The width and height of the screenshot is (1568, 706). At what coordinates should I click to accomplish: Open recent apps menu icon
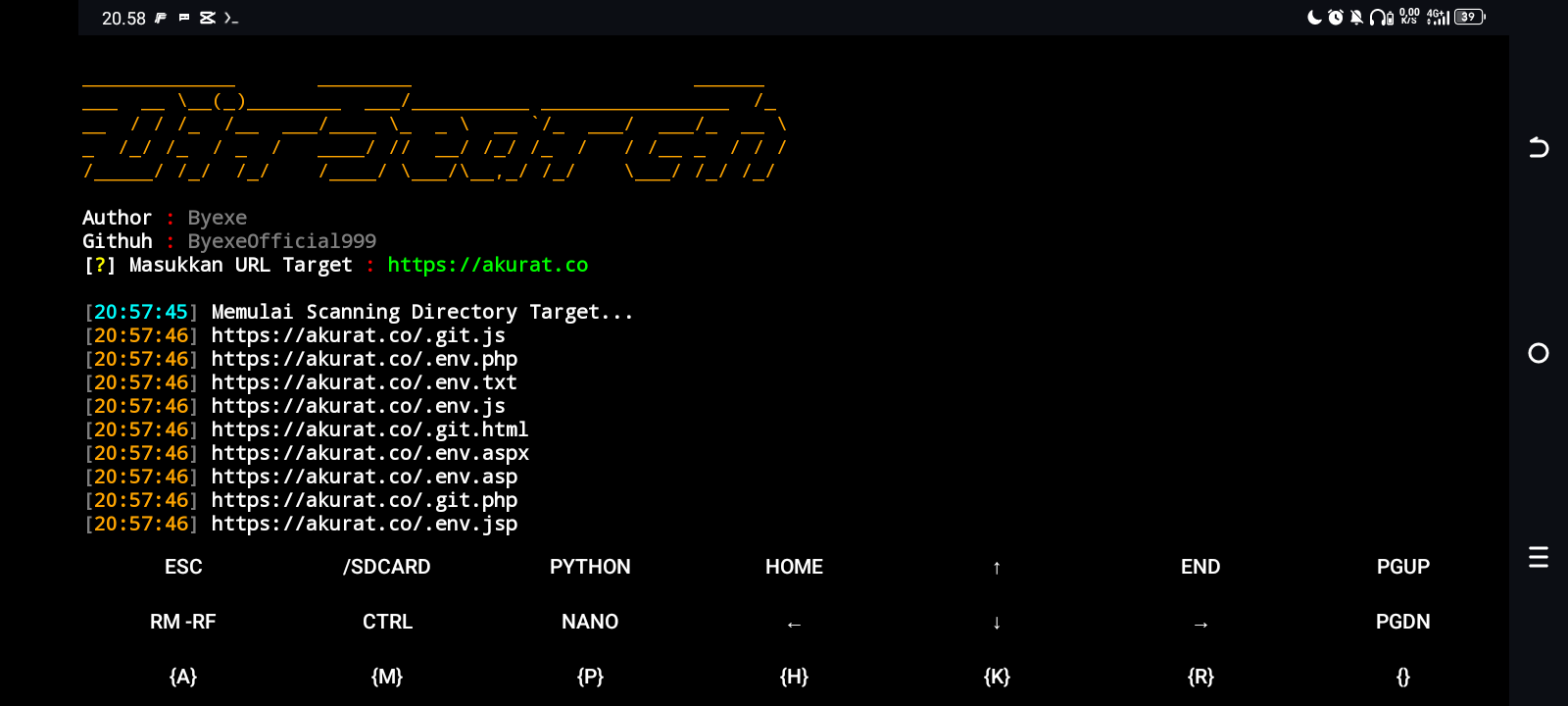pos(1539,557)
